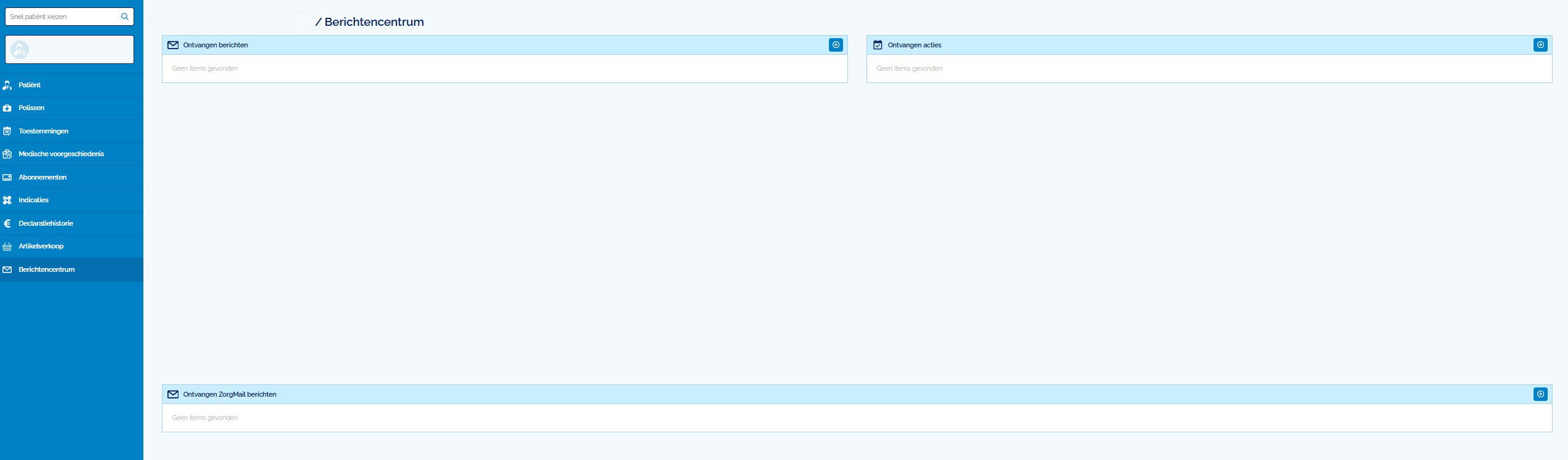Screen dimensions: 1568x460
Task: Click the Indicaties bandage icon
Action: 7,200
